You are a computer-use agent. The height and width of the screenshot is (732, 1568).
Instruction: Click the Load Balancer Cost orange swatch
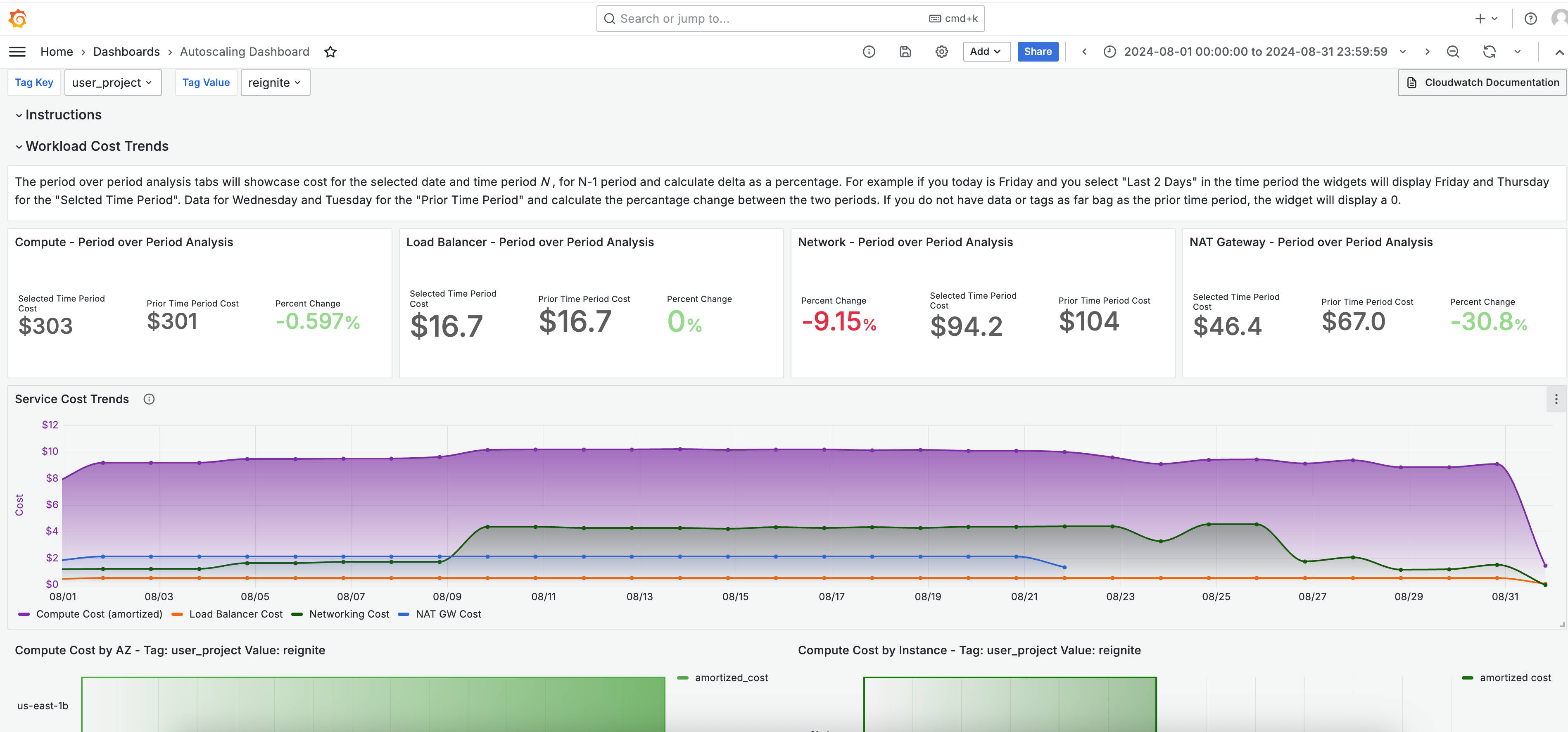pyautogui.click(x=177, y=614)
